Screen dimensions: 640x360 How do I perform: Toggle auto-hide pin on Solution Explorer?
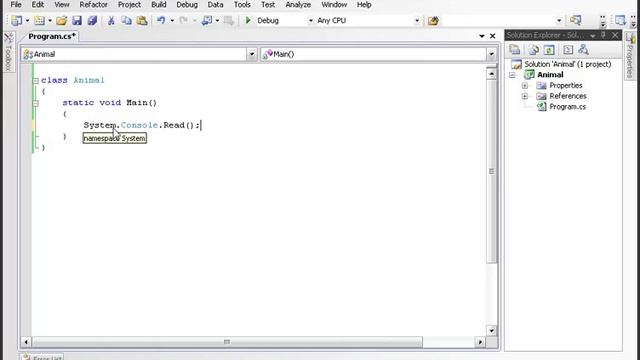pos(604,36)
